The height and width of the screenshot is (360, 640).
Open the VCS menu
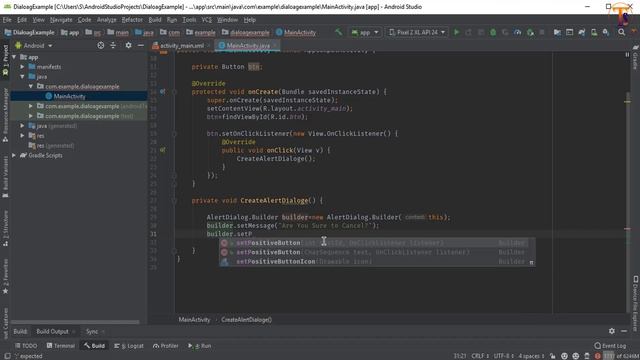(x=207, y=20)
